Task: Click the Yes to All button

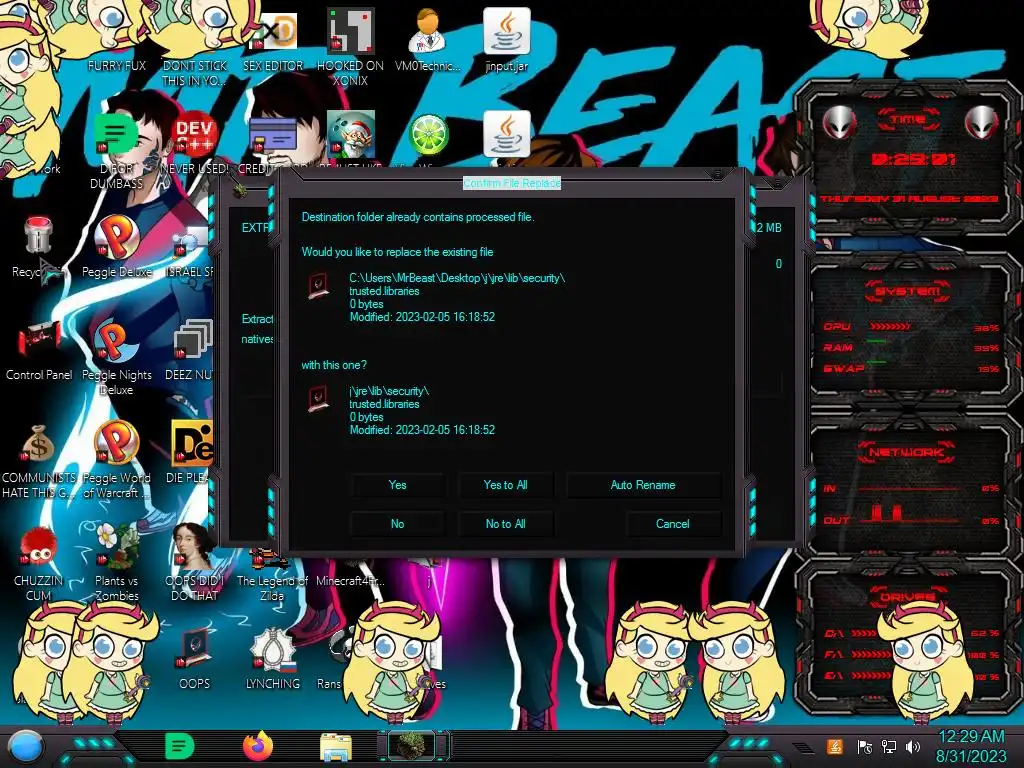Action: click(x=505, y=485)
